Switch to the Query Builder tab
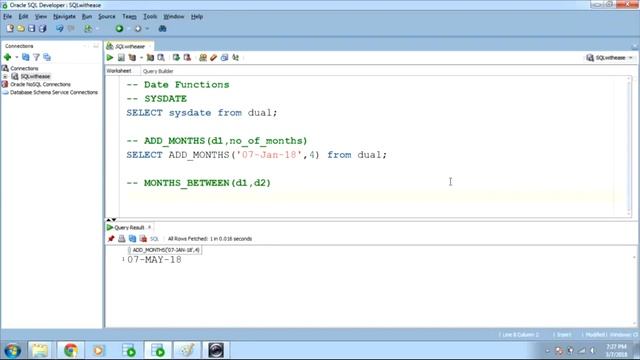The width and height of the screenshot is (640, 360). pyautogui.click(x=158, y=71)
